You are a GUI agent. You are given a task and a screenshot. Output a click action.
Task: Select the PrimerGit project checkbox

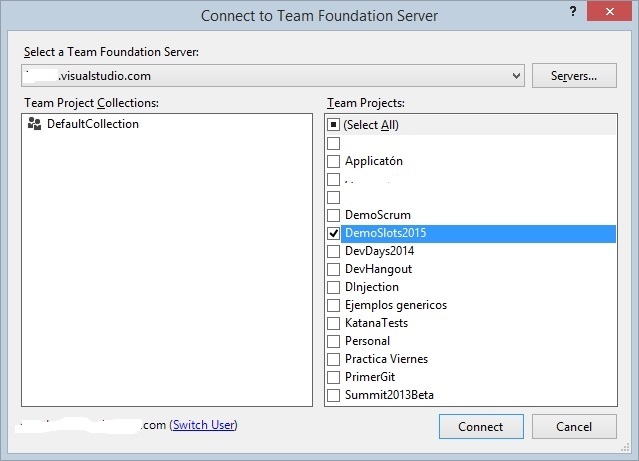(333, 377)
